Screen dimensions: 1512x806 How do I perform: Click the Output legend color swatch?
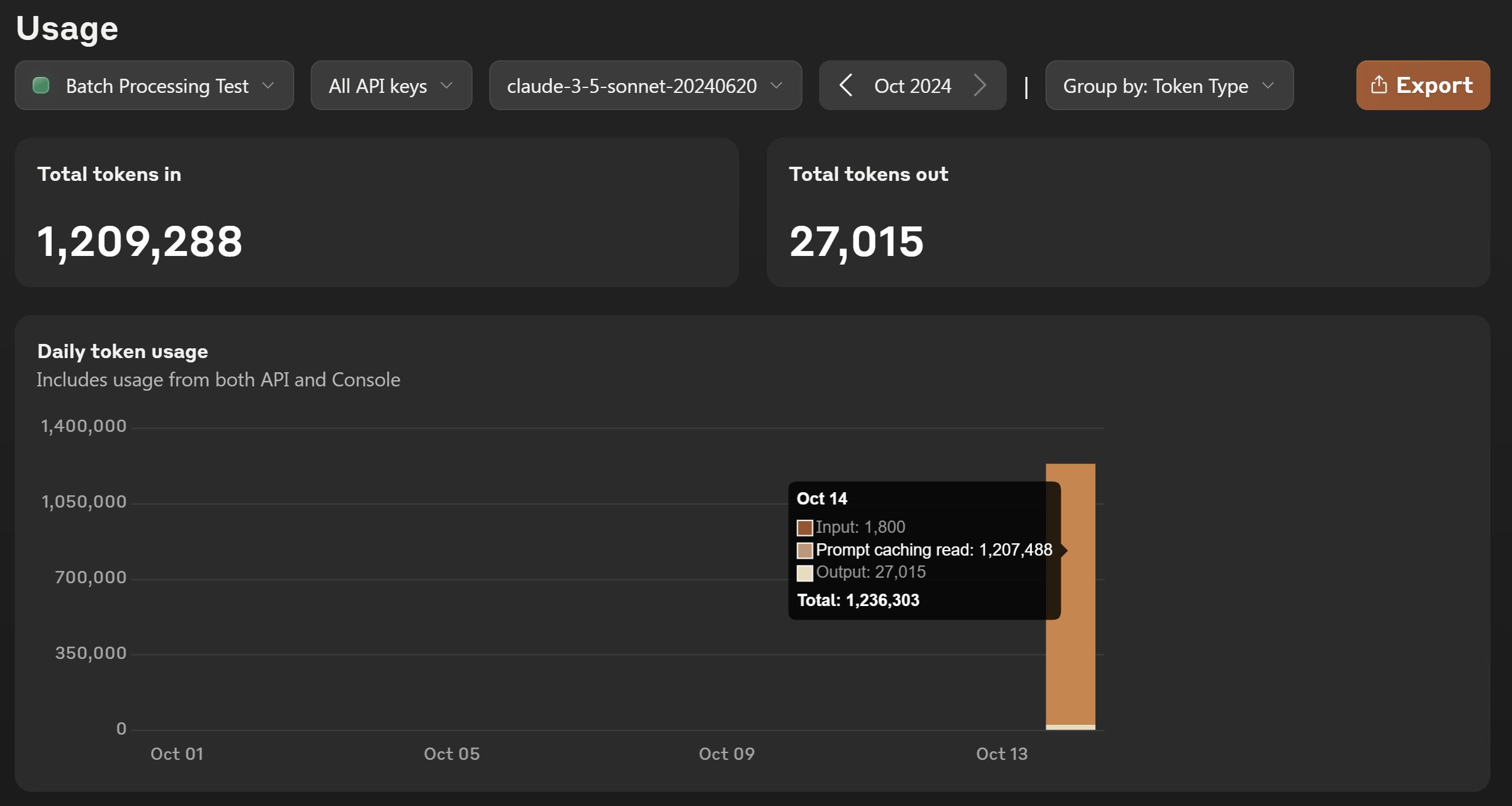[x=804, y=573]
